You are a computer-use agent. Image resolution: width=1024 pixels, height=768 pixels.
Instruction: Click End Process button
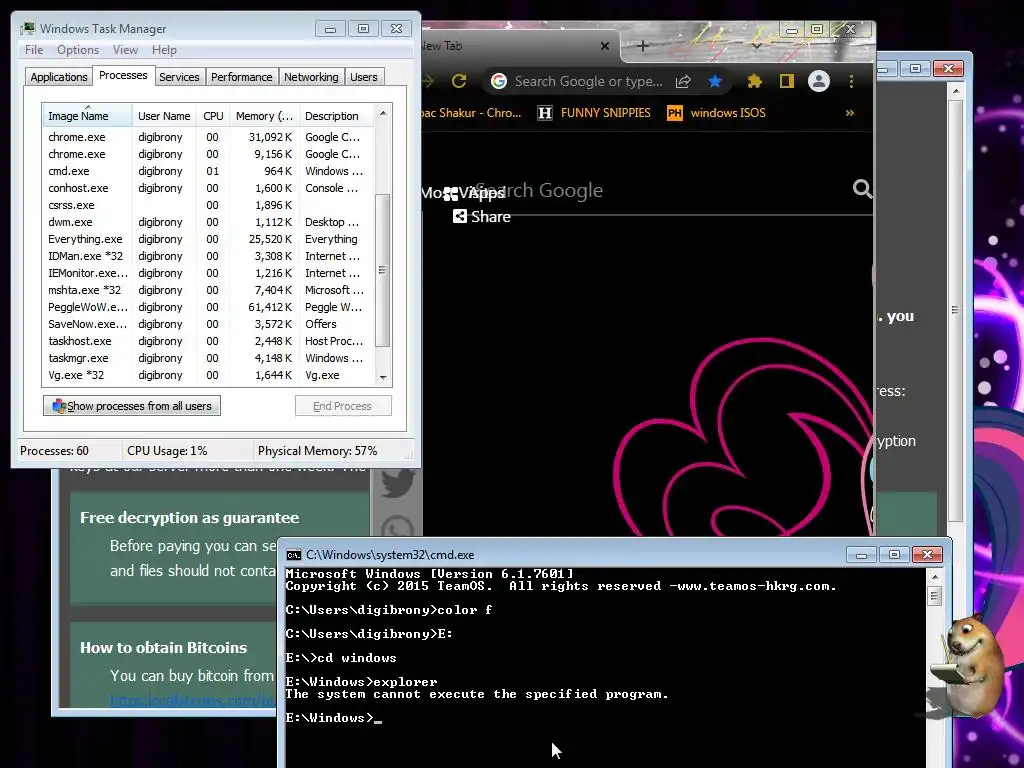click(x=343, y=406)
